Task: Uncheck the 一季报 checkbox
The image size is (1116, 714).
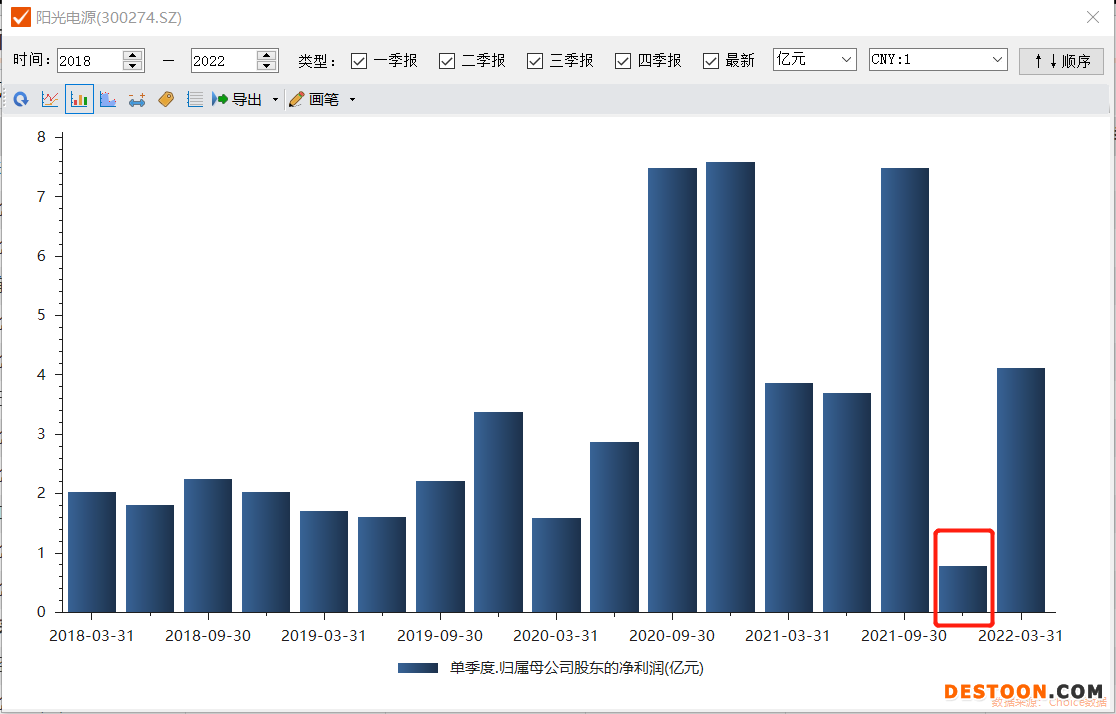Action: [359, 61]
